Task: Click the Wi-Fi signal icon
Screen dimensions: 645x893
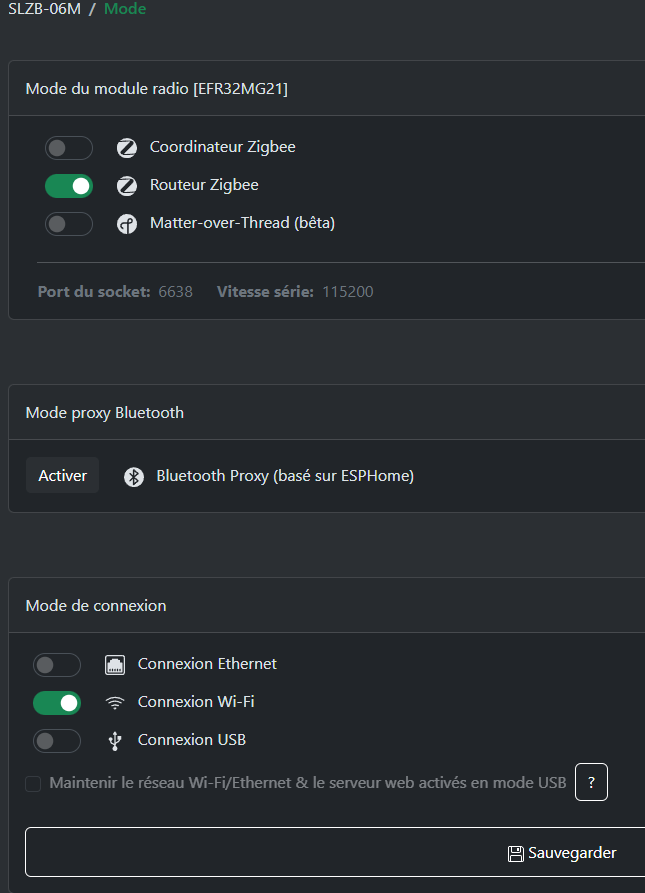Action: (115, 703)
